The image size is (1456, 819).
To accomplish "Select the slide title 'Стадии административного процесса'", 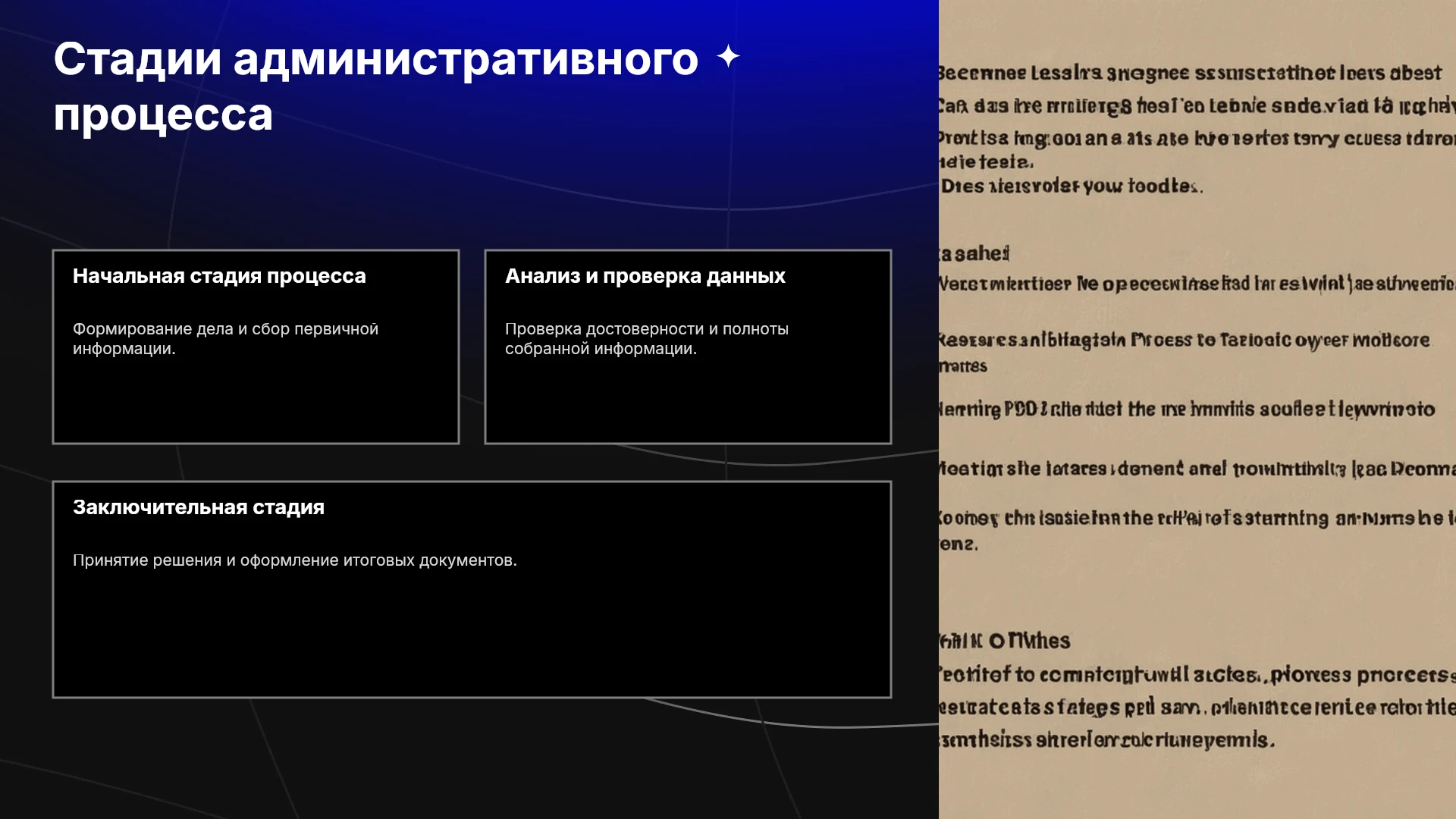I will click(x=376, y=86).
